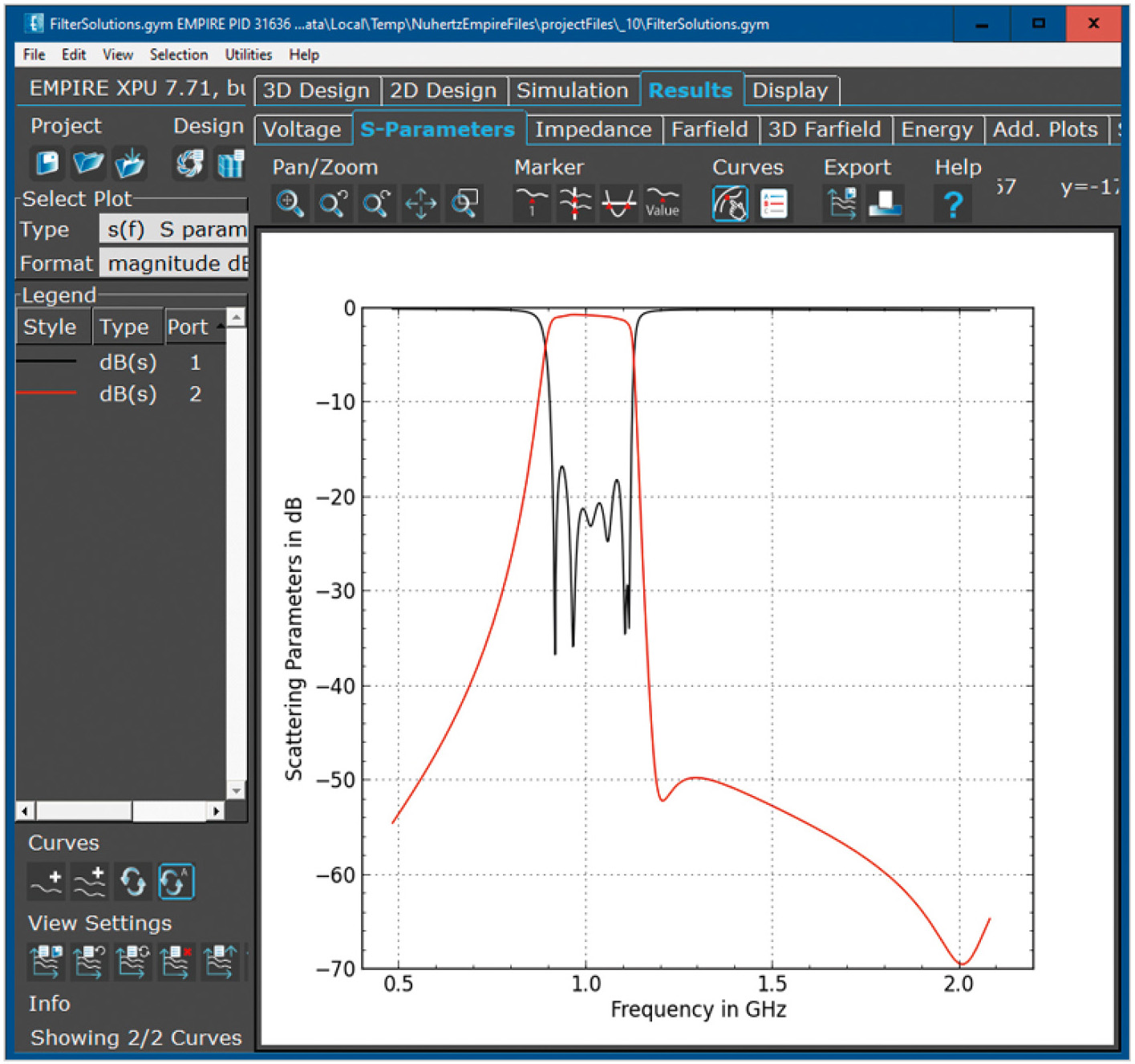The image size is (1135, 1064).
Task: Open the plot Type dropdown s(f) S param
Action: click(173, 229)
